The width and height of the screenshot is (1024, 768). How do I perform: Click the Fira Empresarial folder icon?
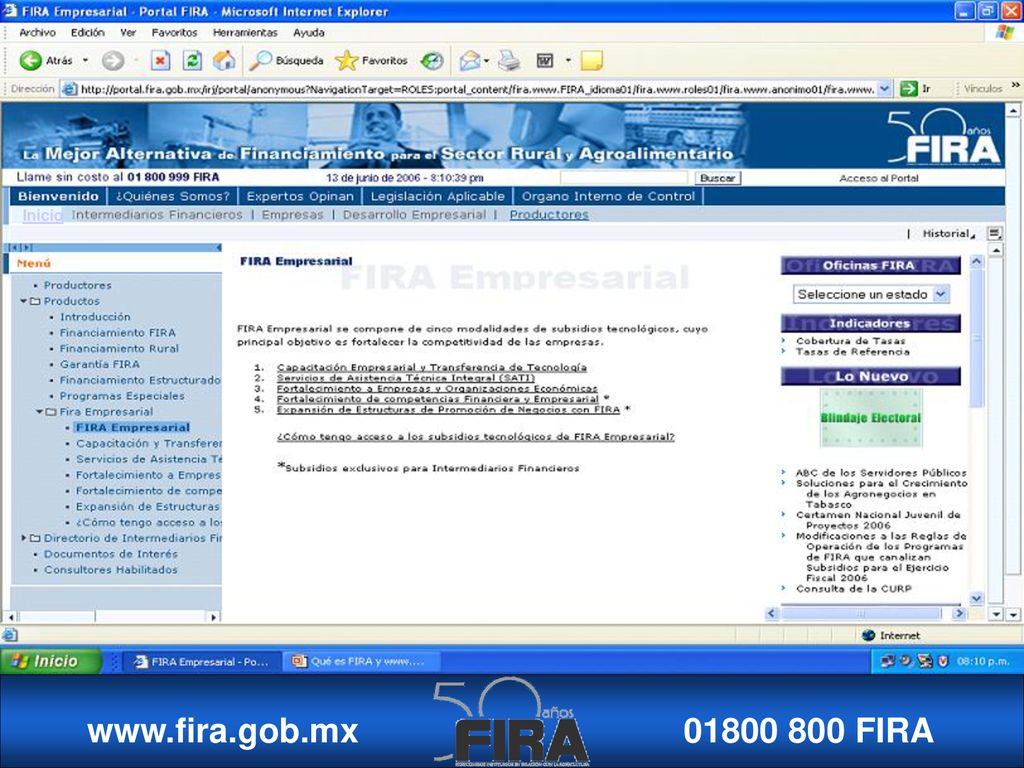(x=51, y=412)
